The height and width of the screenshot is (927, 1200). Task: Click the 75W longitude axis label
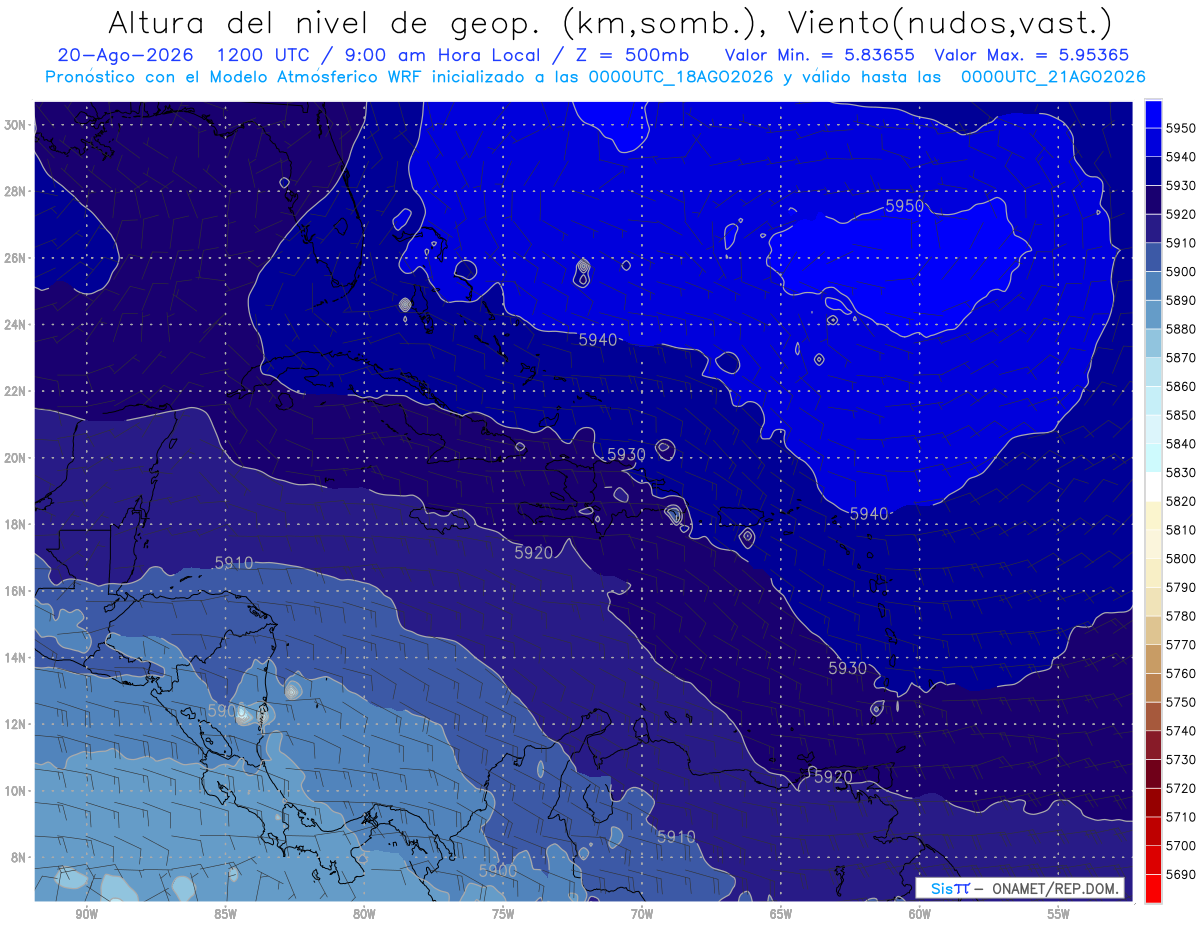pos(503,915)
